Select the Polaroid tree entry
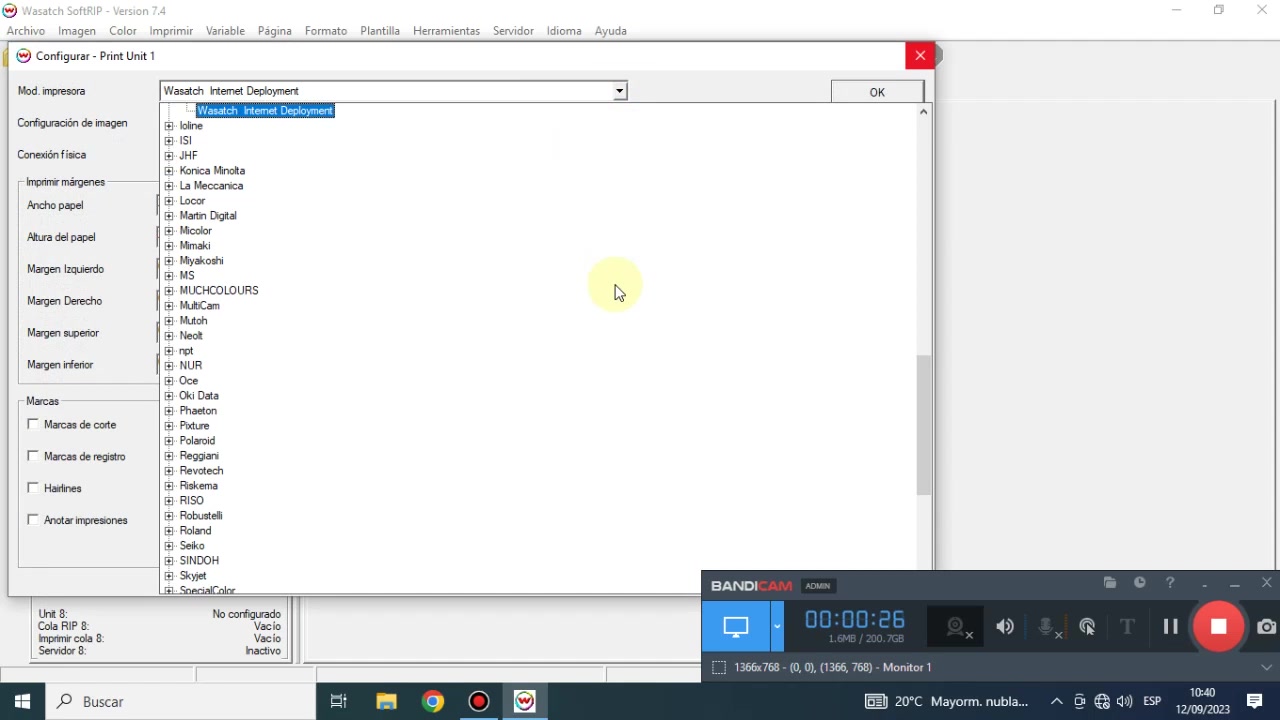Viewport: 1280px width, 720px height. 197,441
